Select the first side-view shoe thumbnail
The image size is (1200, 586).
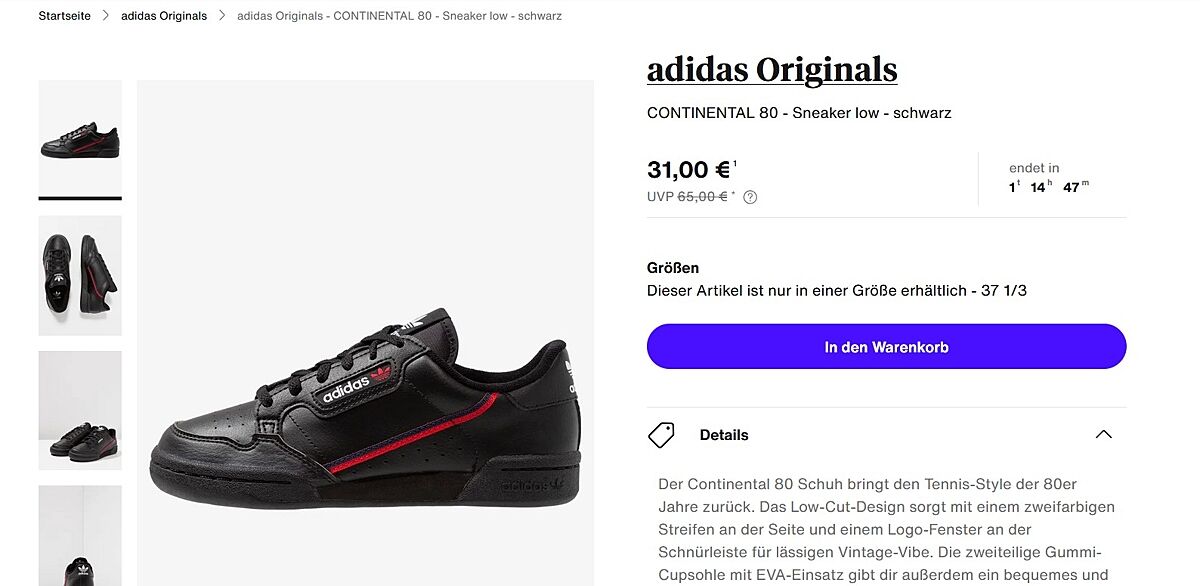[80, 139]
